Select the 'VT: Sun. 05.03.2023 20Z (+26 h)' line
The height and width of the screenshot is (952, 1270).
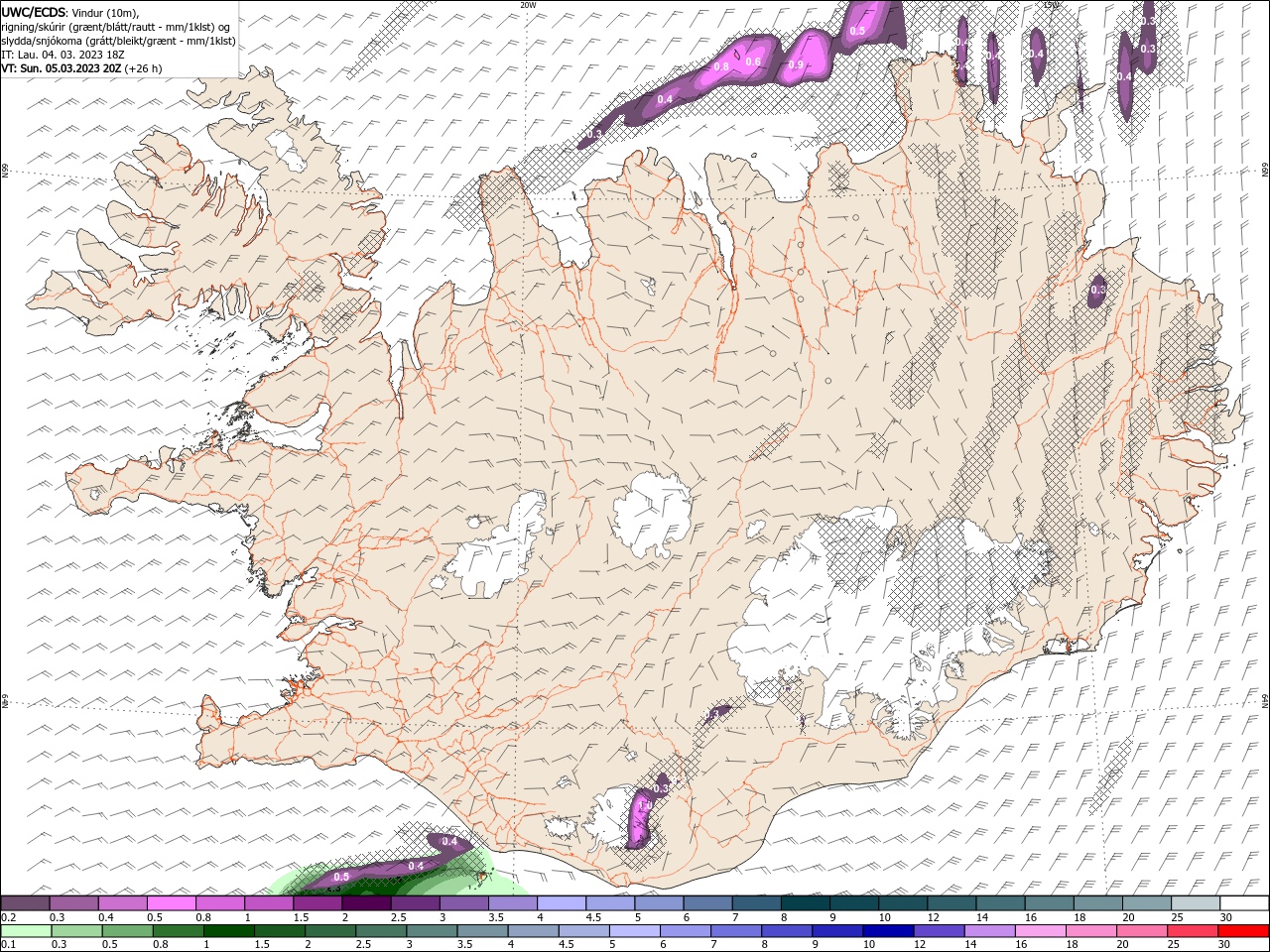pyautogui.click(x=81, y=68)
